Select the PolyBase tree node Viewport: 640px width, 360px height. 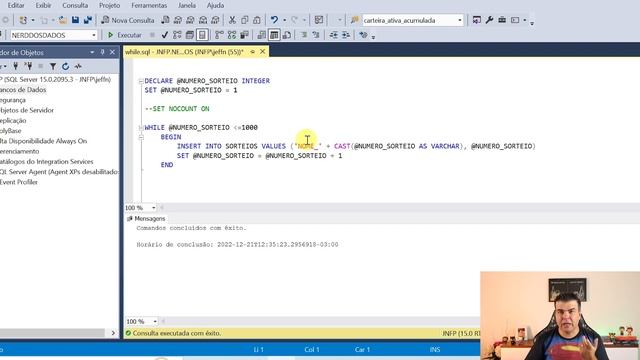coord(11,131)
